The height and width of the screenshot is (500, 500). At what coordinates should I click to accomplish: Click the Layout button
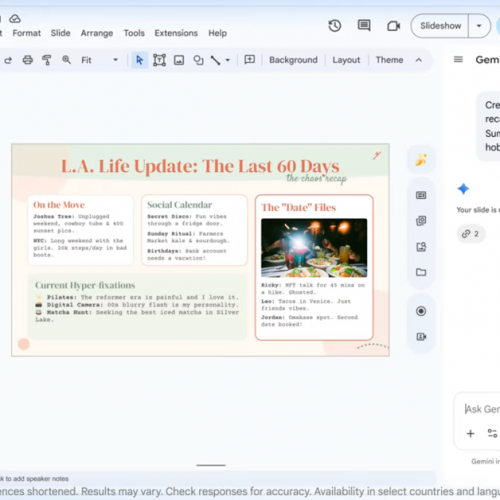click(346, 60)
